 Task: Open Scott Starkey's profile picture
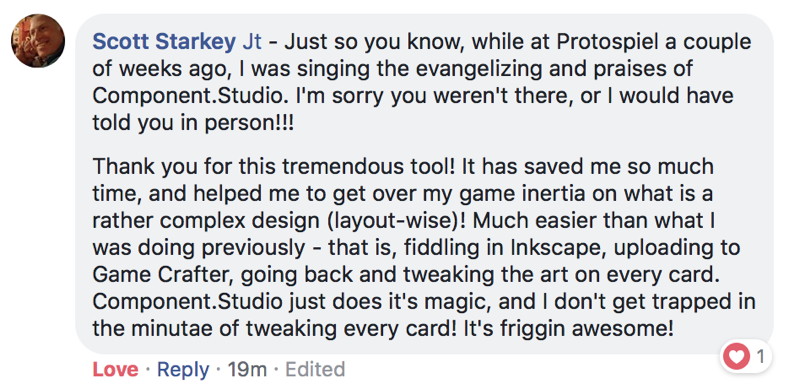pos(38,41)
